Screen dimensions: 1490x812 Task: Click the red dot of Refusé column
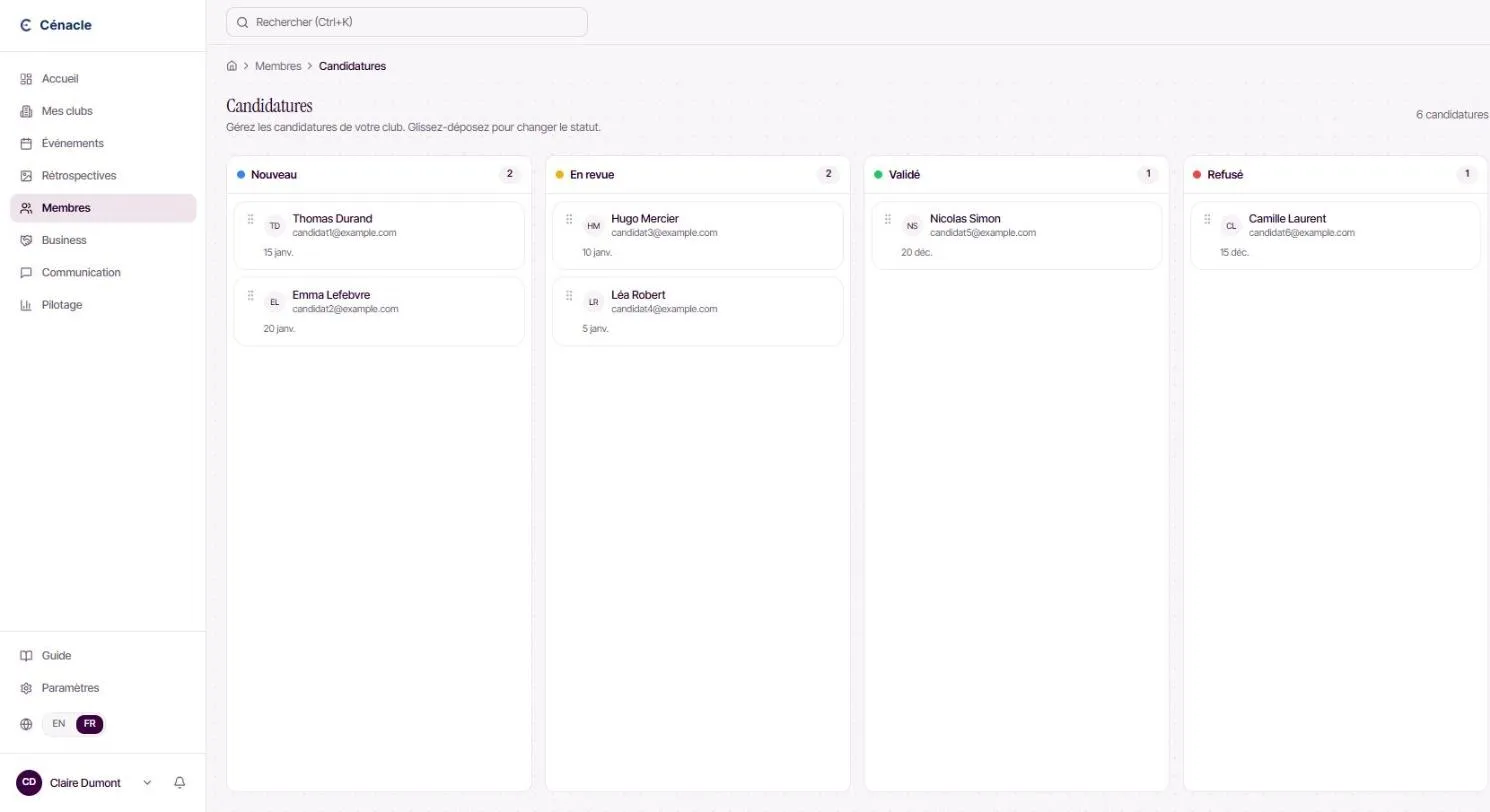click(x=1197, y=175)
